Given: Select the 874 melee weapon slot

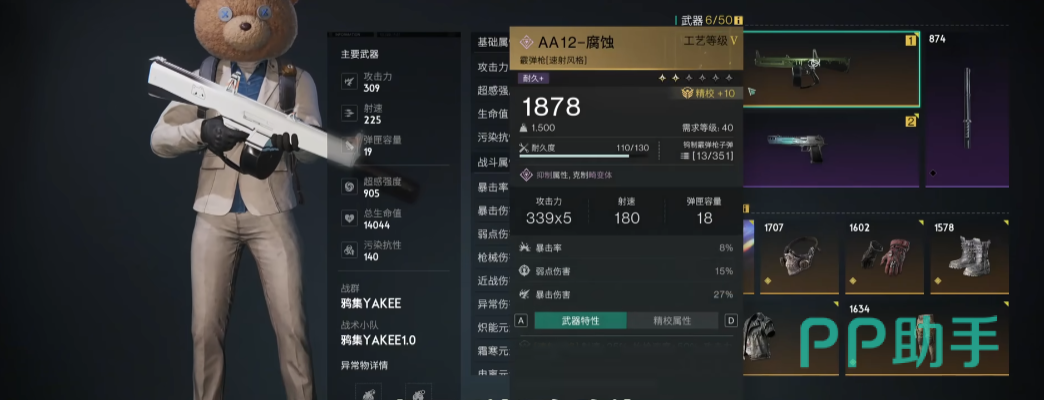Looking at the screenshot, I should point(967,109).
